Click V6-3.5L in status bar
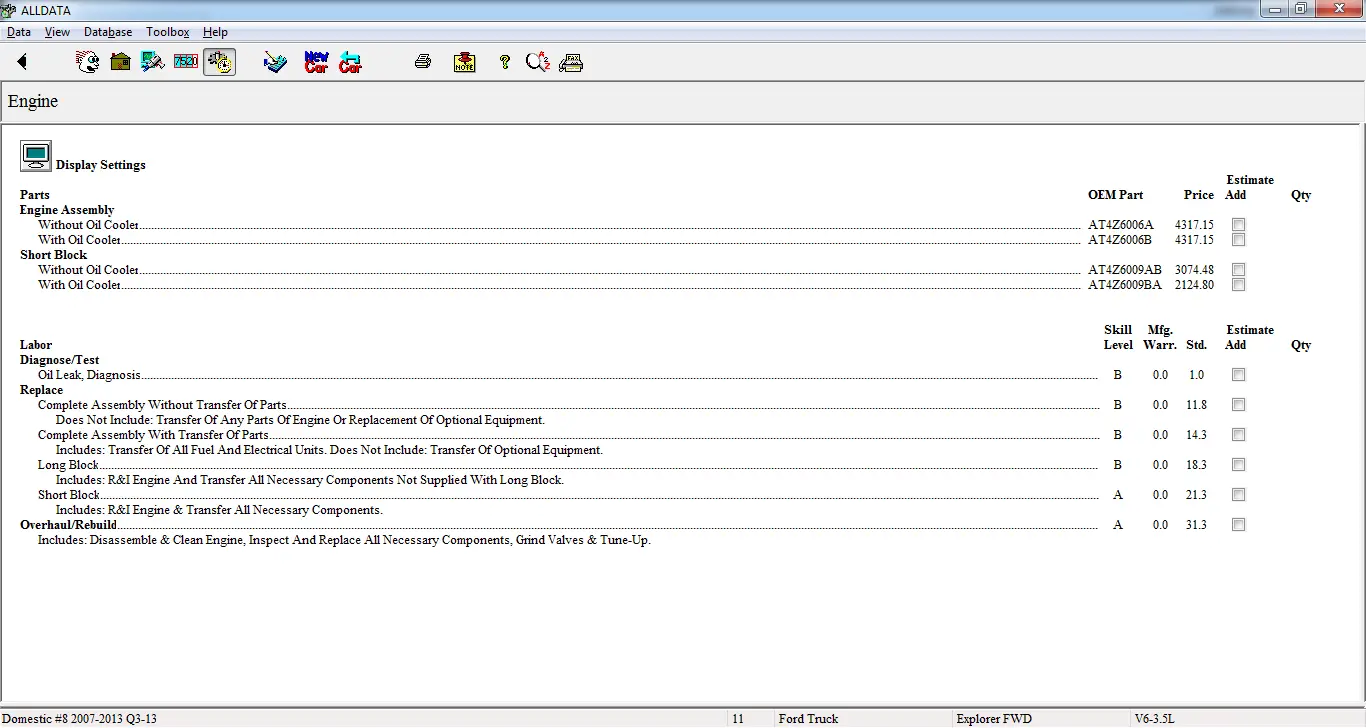This screenshot has height=728, width=1366. click(1157, 719)
